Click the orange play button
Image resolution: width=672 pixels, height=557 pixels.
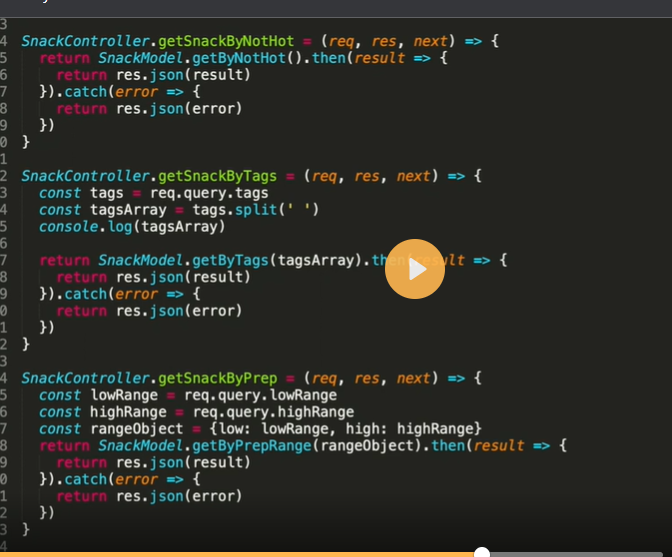tap(414, 268)
